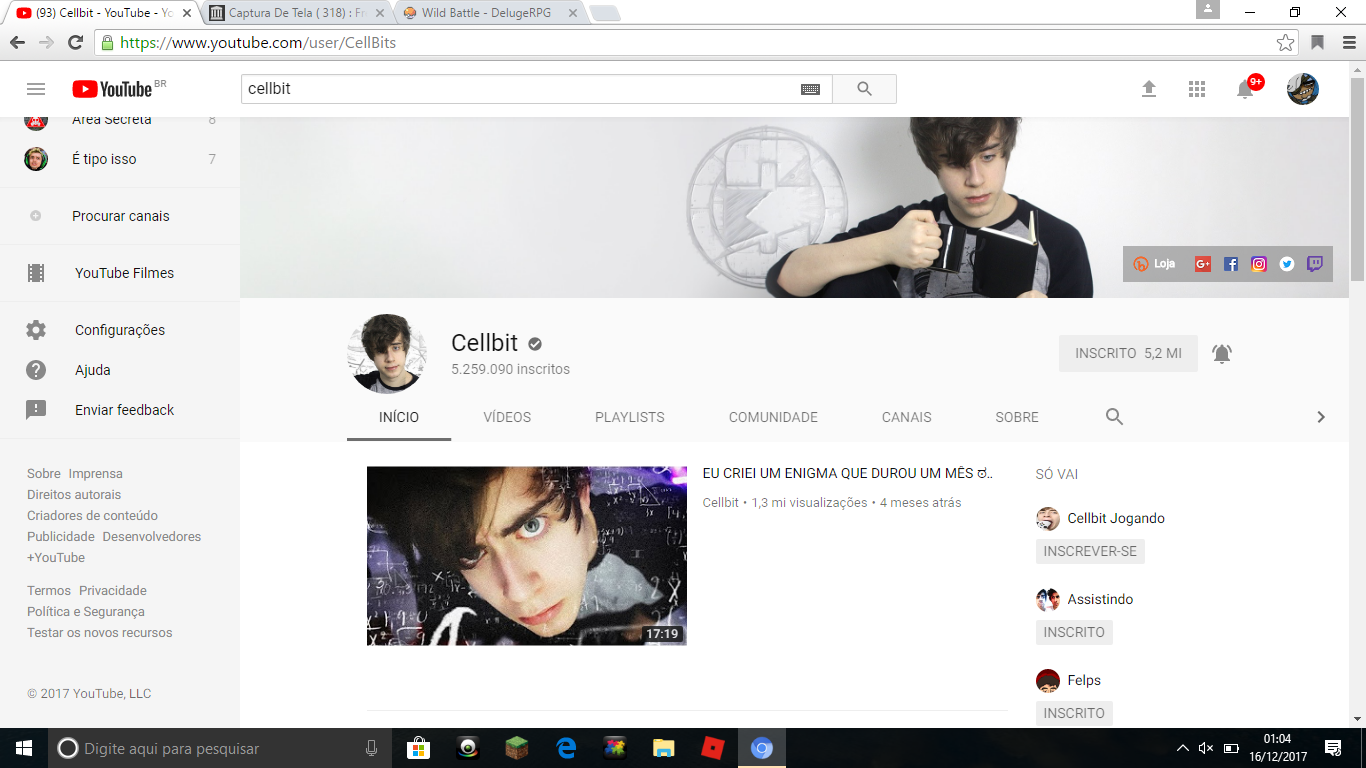Screen dimensions: 1366x768
Task: Open the account avatar menu
Action: [x=1302, y=89]
